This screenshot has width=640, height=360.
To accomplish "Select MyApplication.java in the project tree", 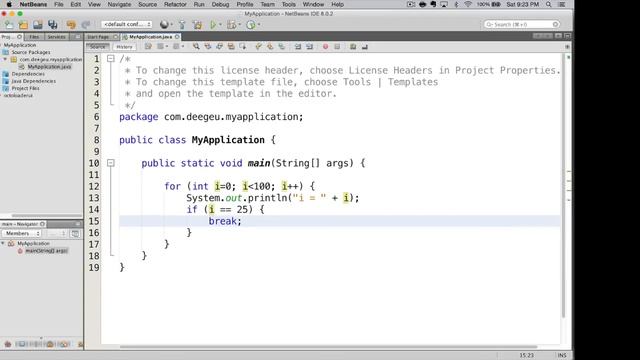I will point(49,67).
